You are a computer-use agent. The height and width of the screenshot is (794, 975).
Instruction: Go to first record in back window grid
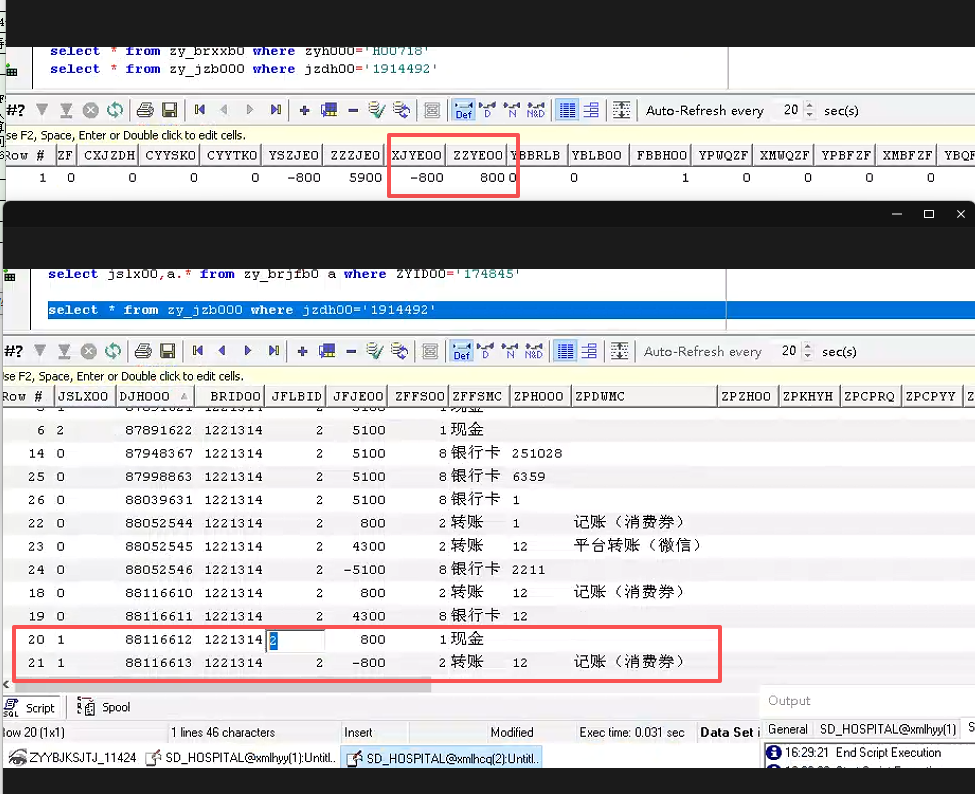(200, 110)
